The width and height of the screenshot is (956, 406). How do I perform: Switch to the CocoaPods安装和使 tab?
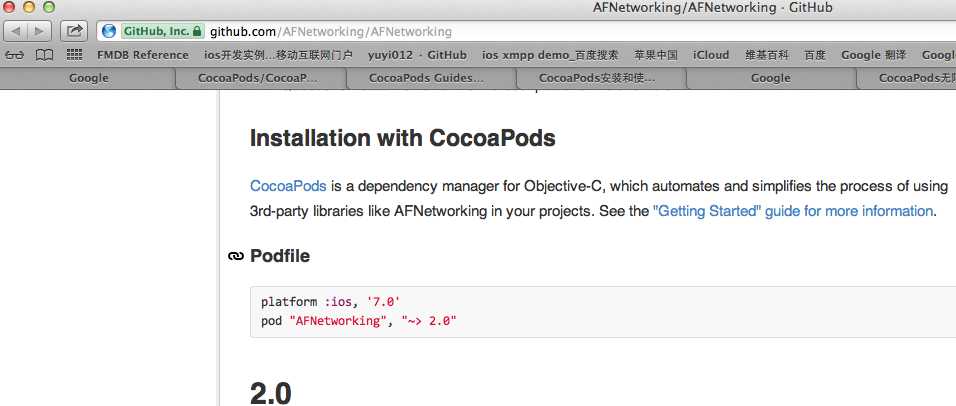(601, 78)
